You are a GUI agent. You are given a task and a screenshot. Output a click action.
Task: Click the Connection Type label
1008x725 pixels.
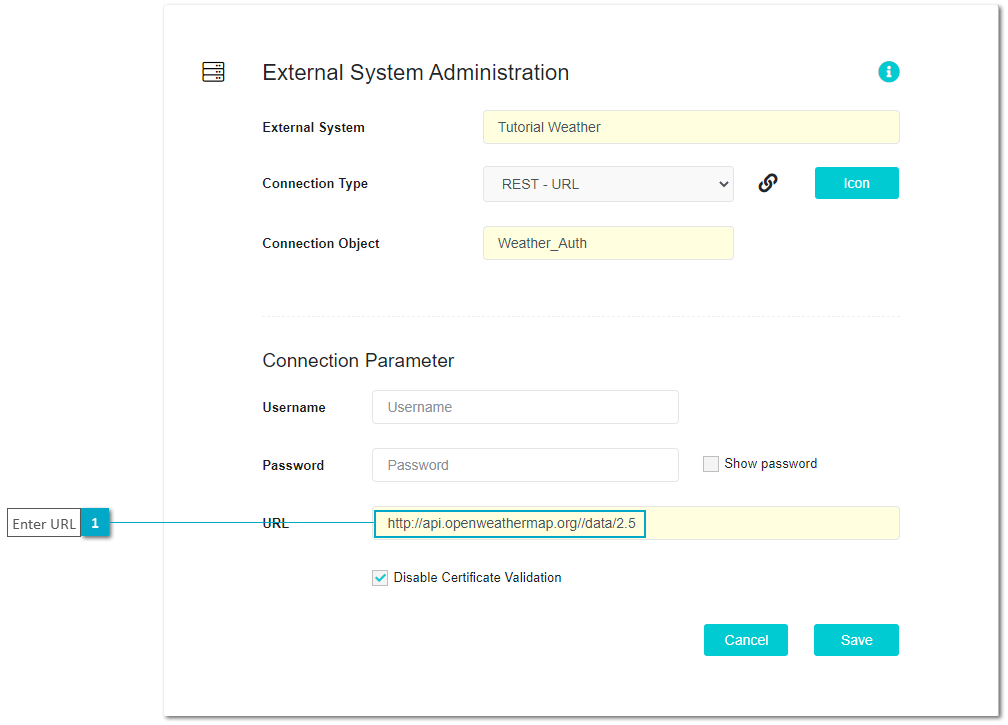tap(315, 183)
